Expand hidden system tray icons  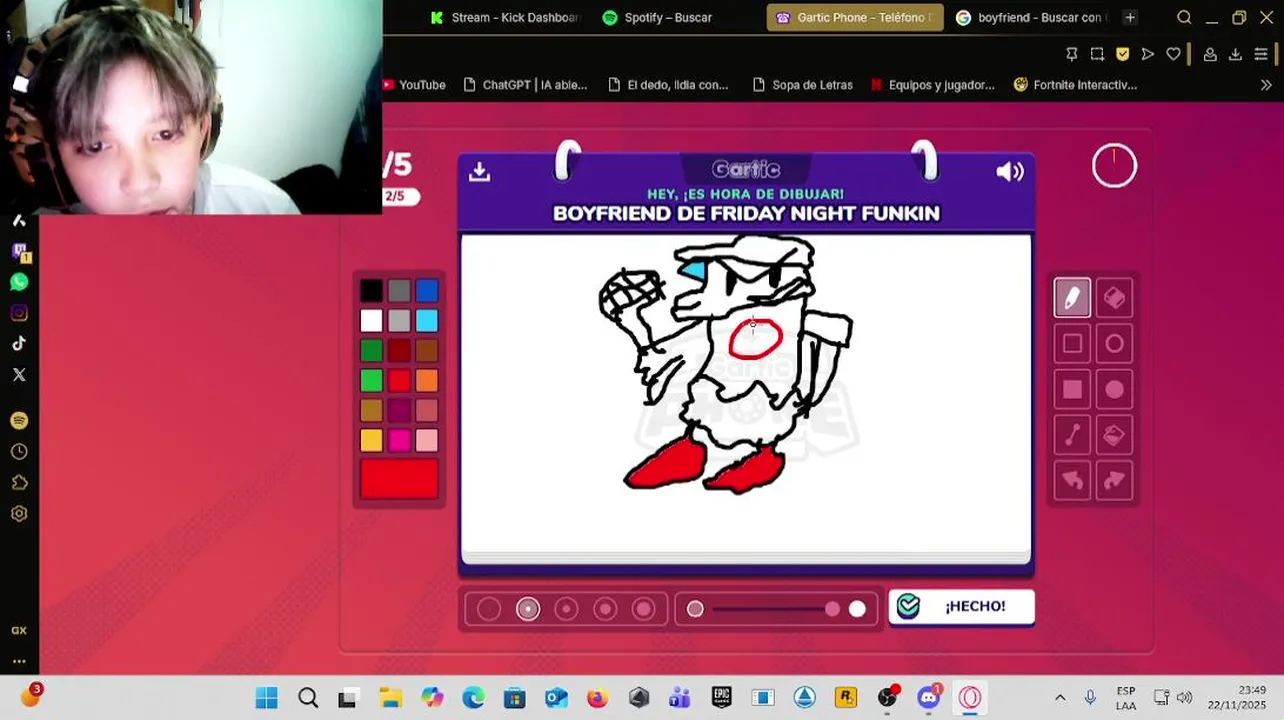point(1060,698)
